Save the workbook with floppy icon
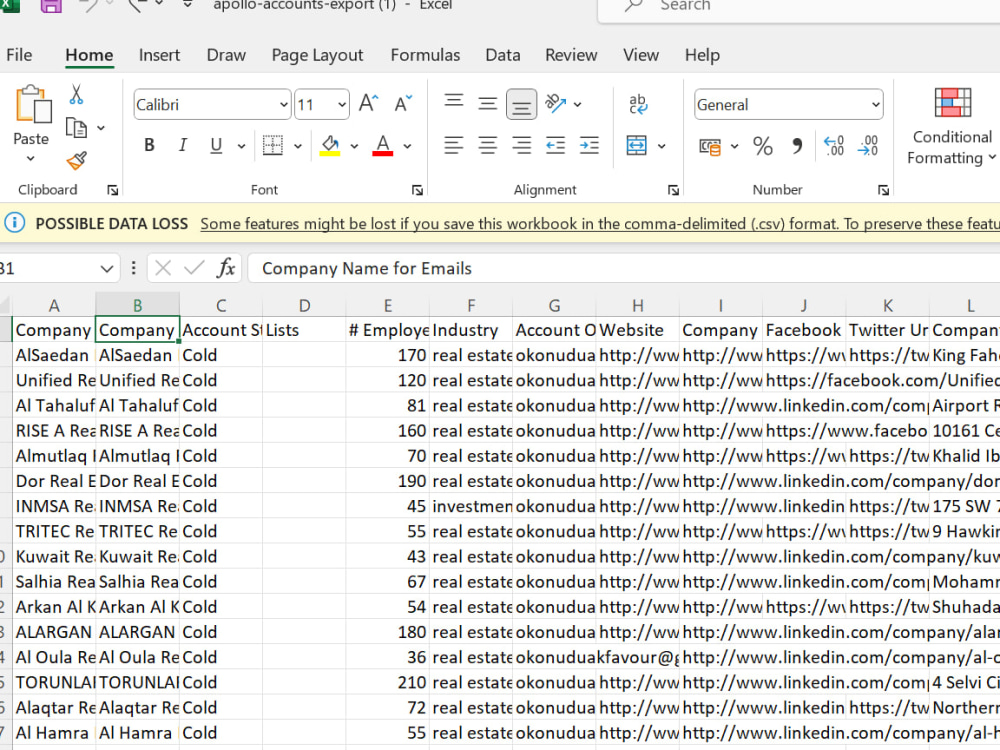 point(51,6)
